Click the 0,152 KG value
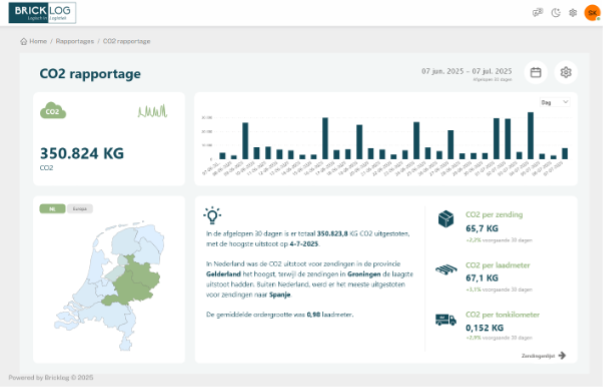The width and height of the screenshot is (604, 388). (485, 328)
